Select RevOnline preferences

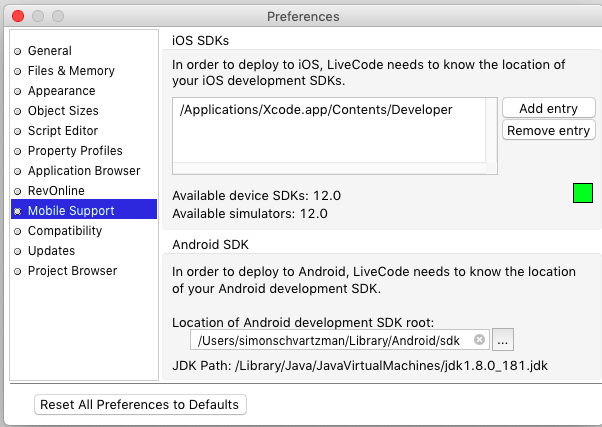(56, 191)
